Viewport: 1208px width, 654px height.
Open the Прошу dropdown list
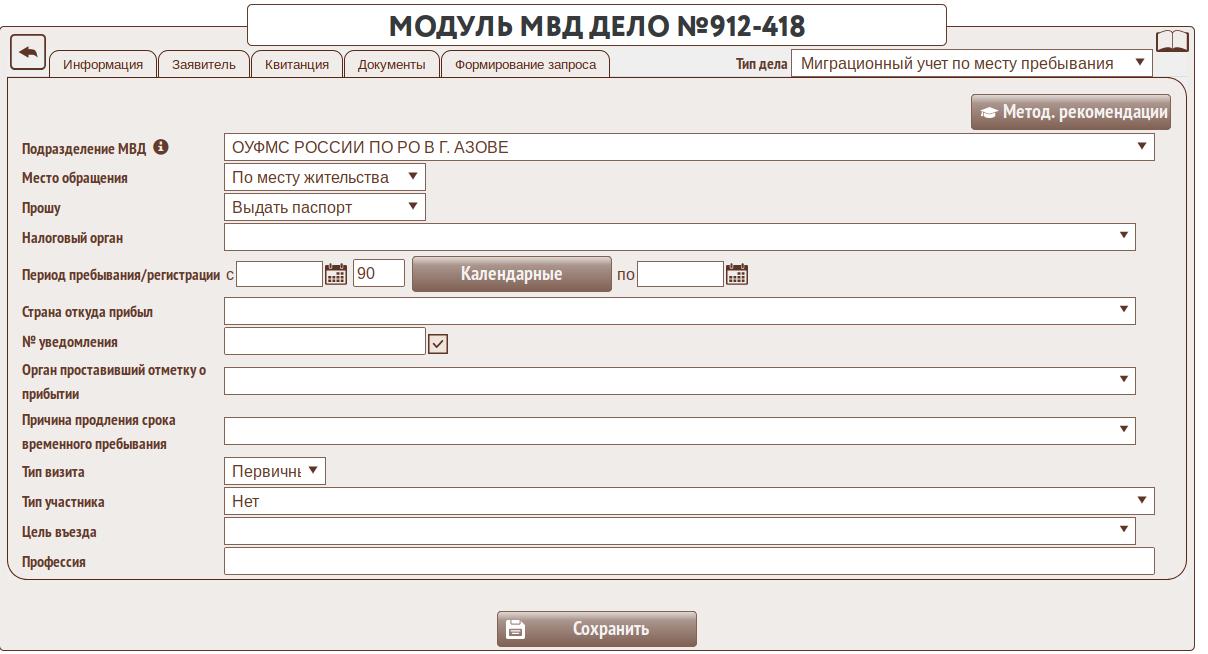324,208
